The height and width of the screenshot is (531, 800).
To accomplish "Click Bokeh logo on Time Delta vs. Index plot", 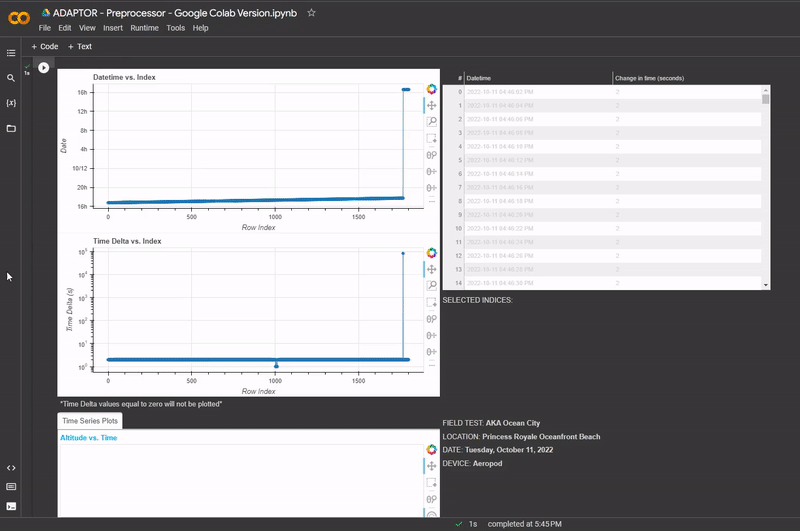I will tap(432, 253).
